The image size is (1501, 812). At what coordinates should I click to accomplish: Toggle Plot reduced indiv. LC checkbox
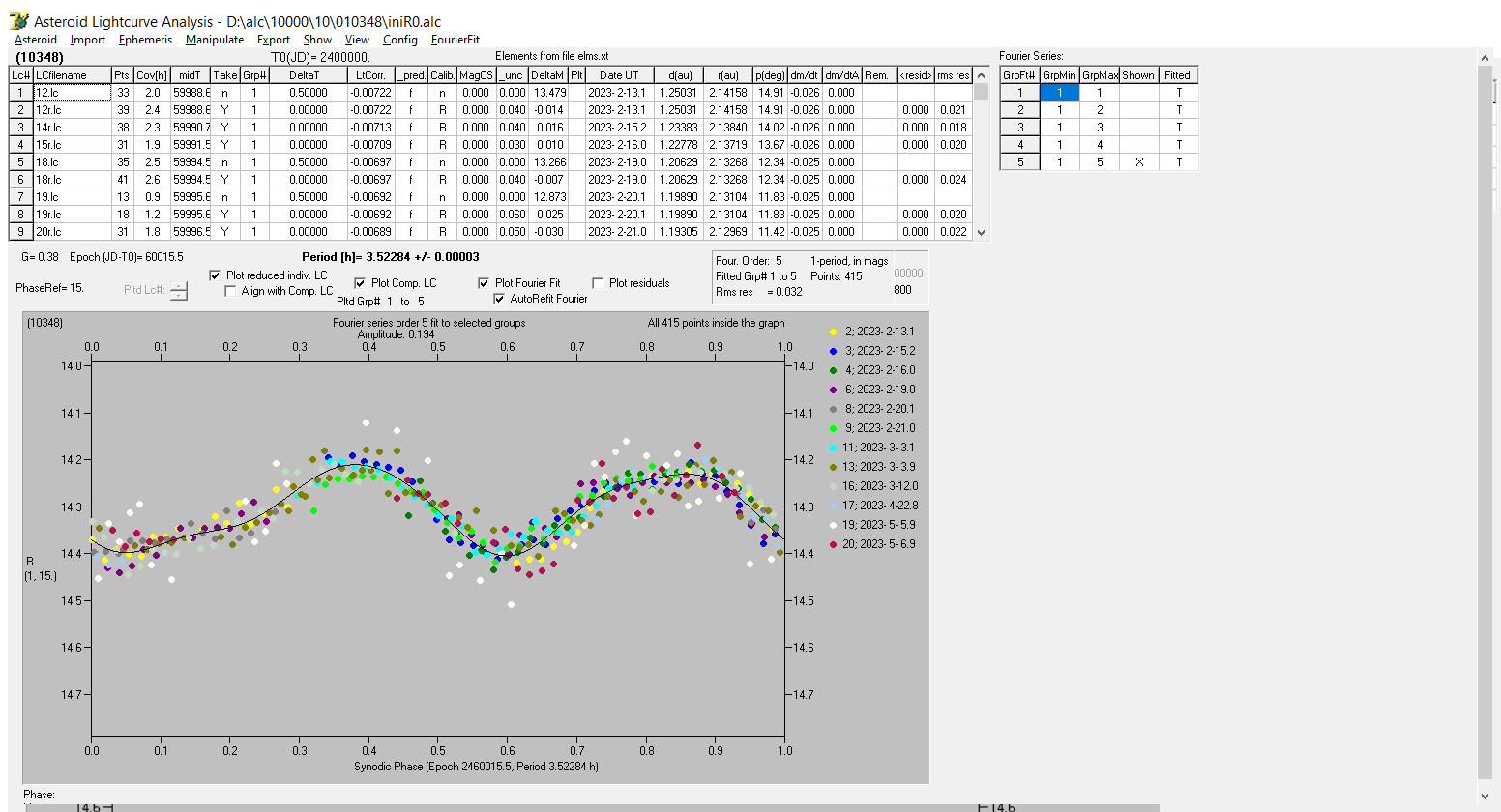tap(215, 275)
